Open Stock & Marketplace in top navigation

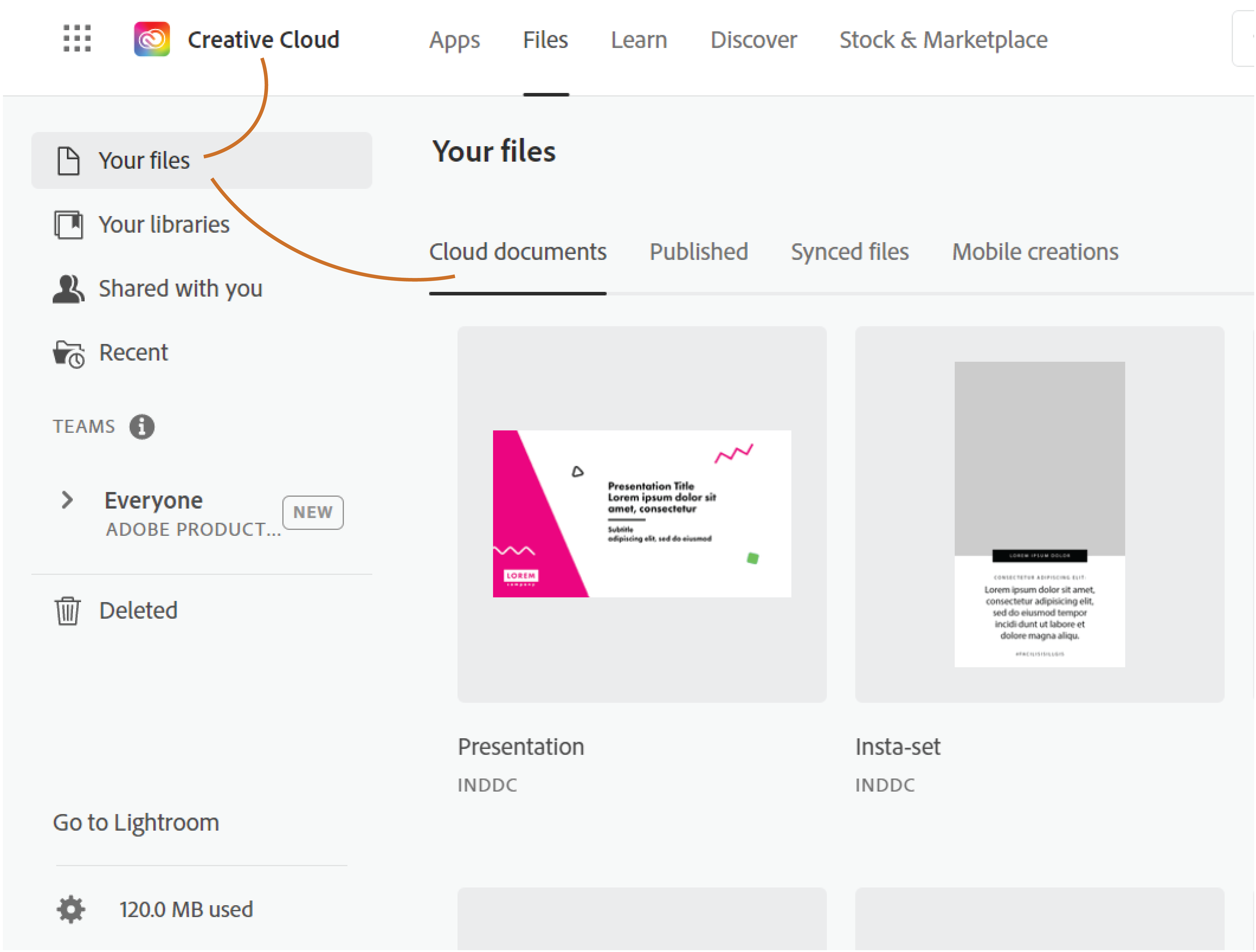point(943,40)
